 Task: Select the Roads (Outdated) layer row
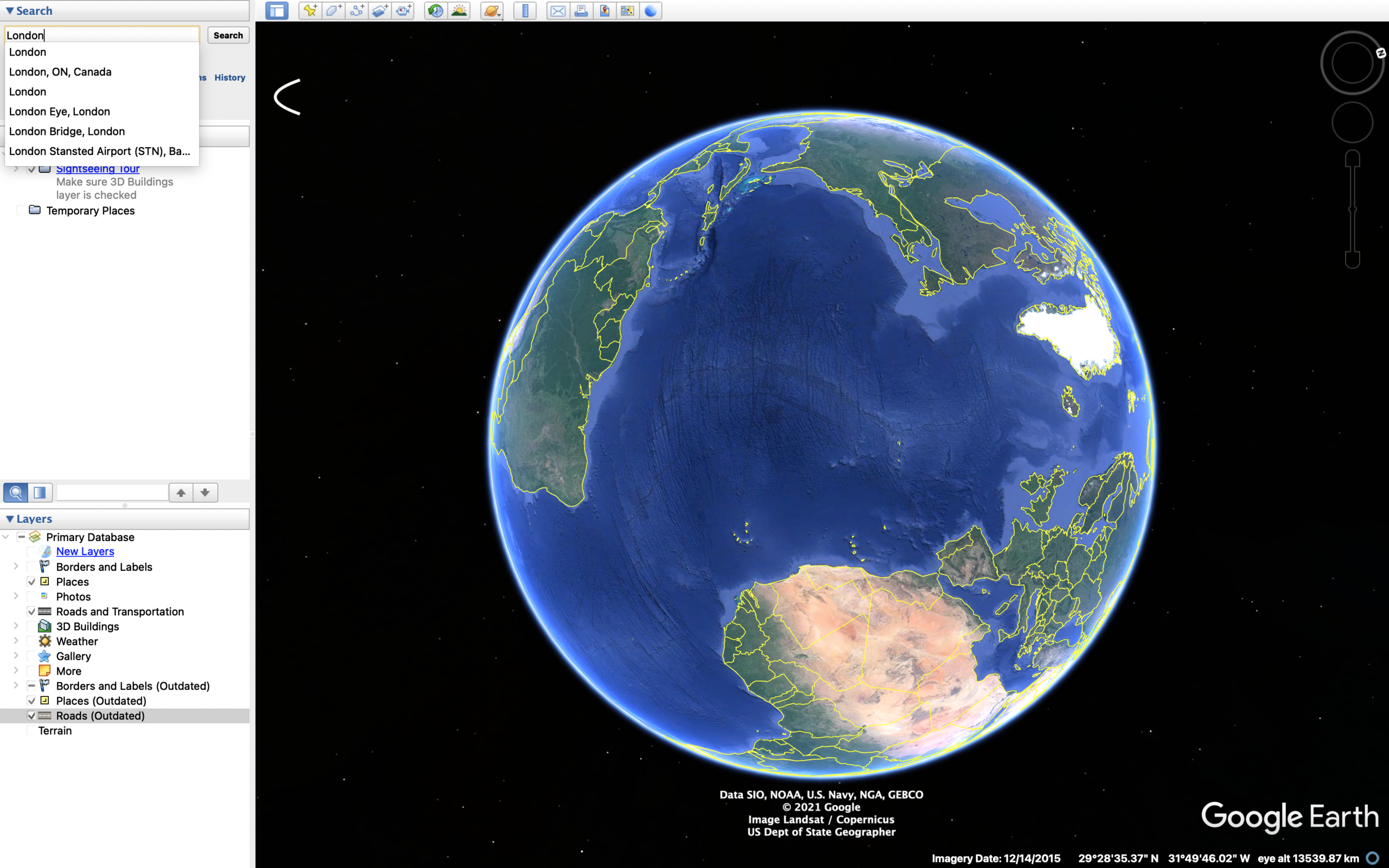point(124,716)
